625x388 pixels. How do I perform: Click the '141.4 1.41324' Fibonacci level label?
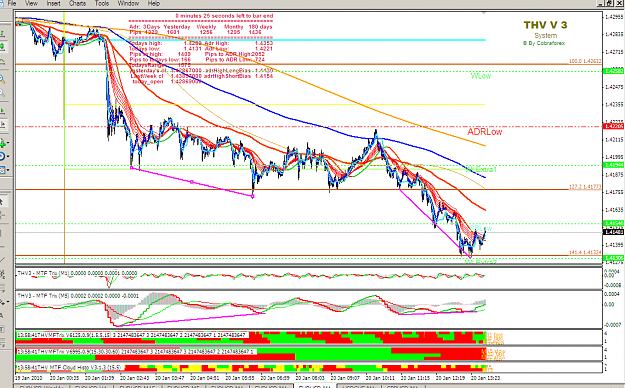[585, 252]
